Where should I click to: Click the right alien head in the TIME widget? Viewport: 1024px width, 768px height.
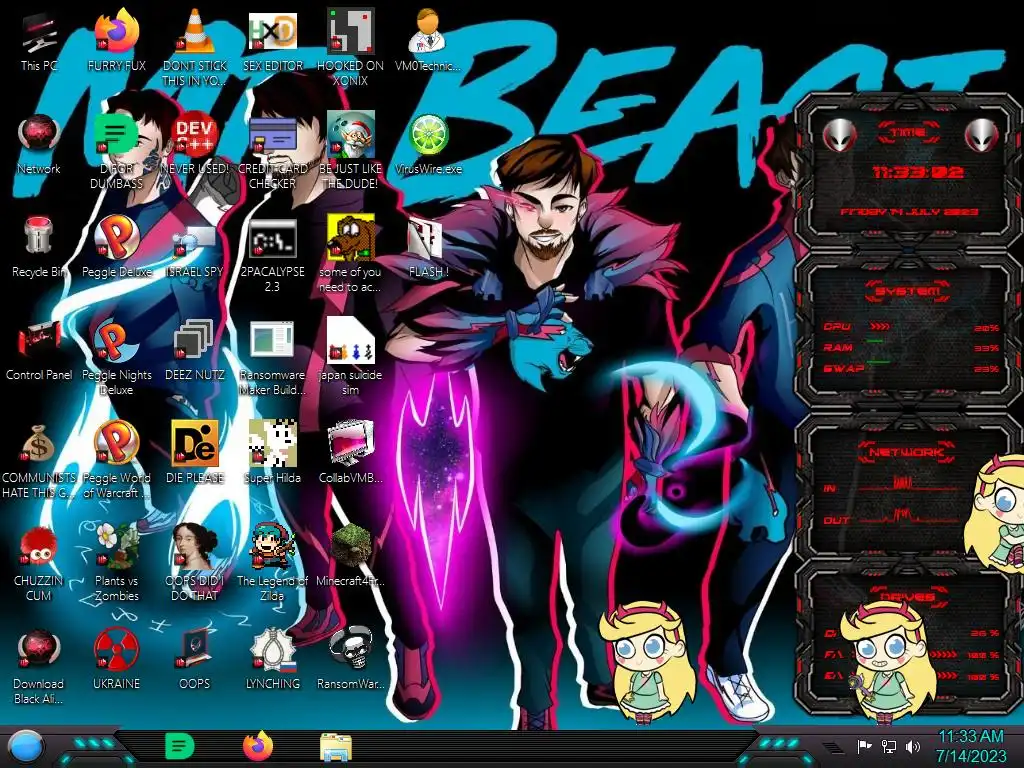[x=981, y=135]
